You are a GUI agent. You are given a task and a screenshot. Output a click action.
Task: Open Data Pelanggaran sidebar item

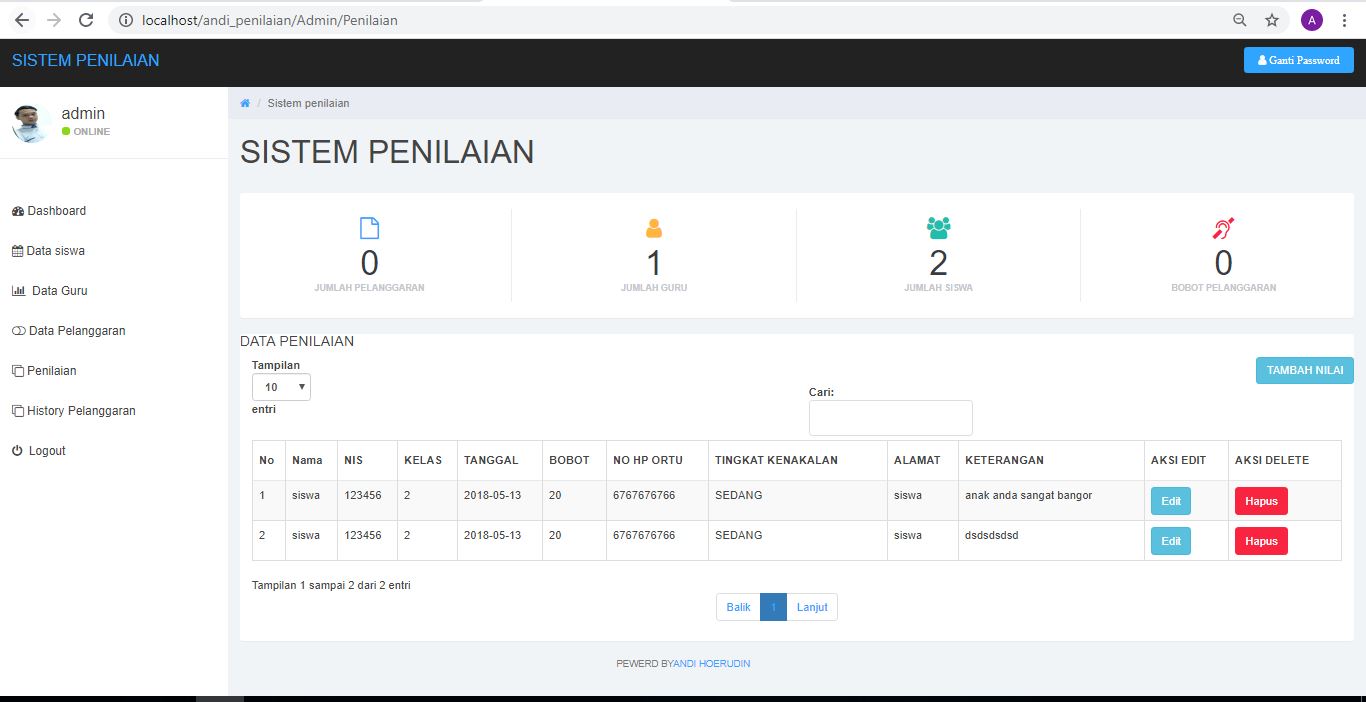pos(76,331)
